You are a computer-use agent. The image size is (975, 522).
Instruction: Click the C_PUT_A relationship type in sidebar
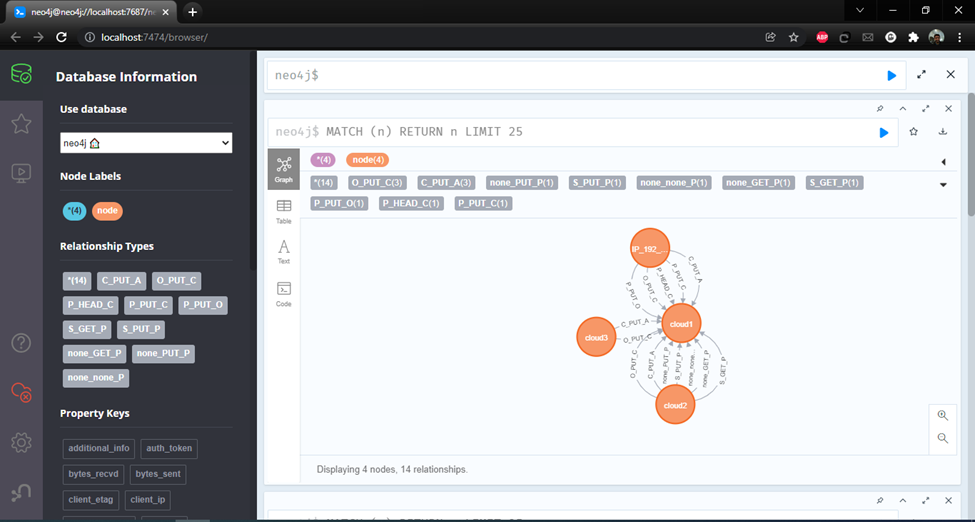point(123,281)
